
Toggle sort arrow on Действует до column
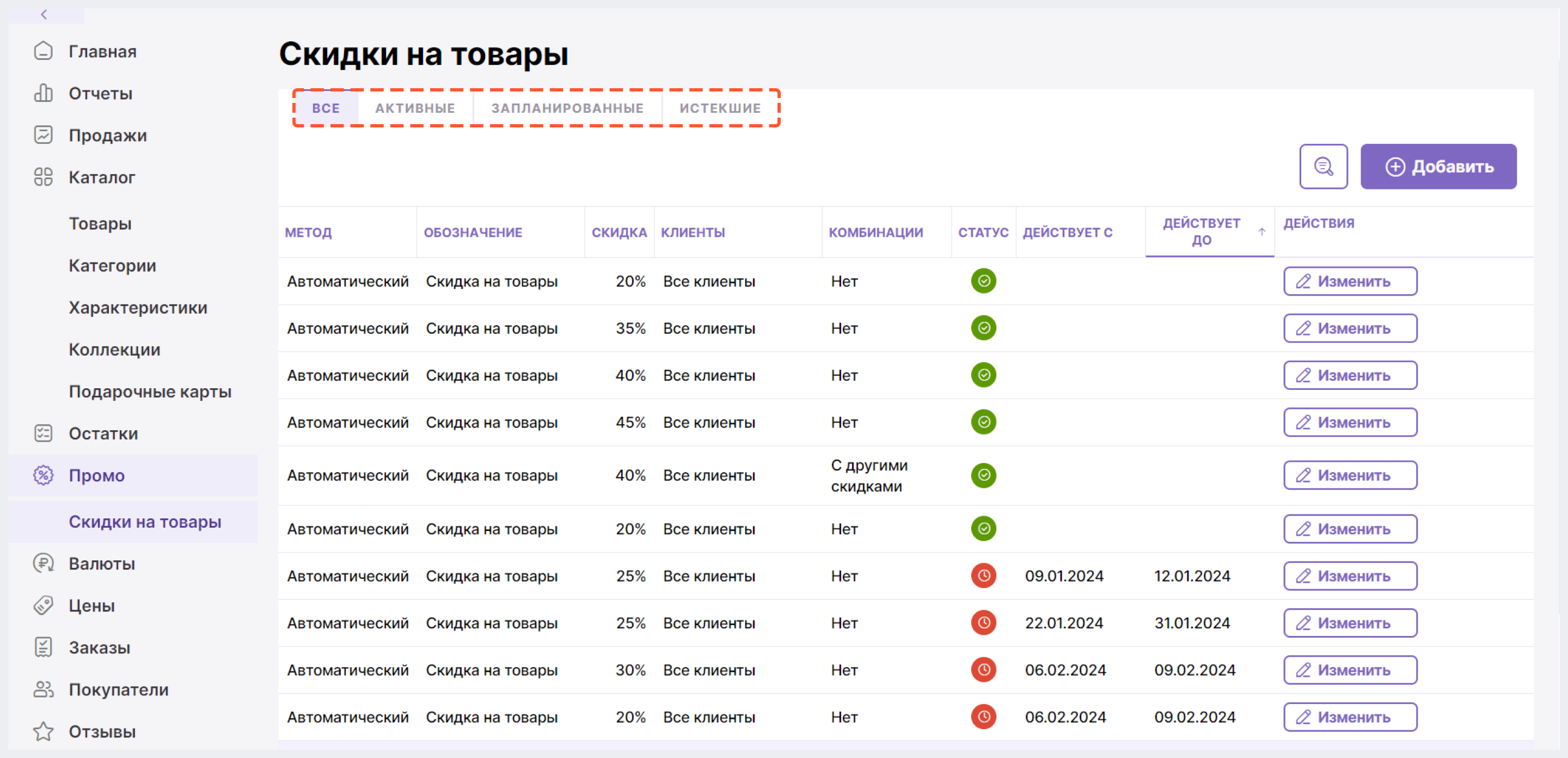click(x=1261, y=232)
